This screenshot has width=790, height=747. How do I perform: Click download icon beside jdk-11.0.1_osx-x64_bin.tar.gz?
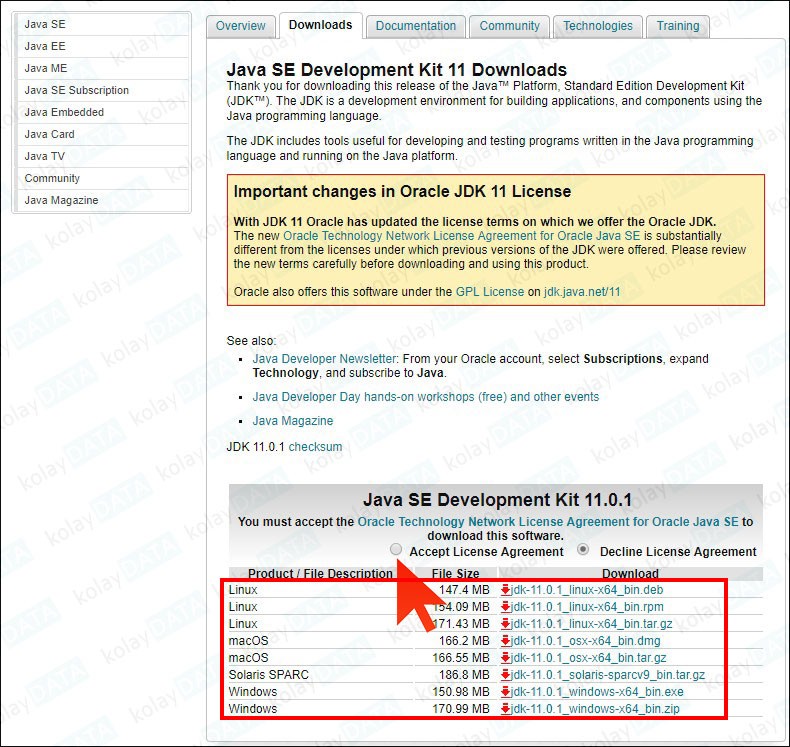pyautogui.click(x=506, y=658)
